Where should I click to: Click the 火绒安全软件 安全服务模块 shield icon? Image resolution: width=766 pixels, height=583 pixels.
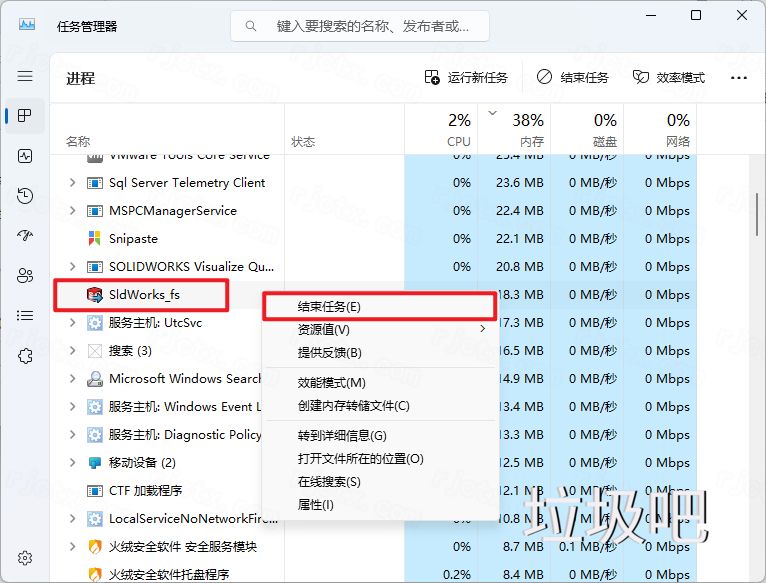[94, 547]
